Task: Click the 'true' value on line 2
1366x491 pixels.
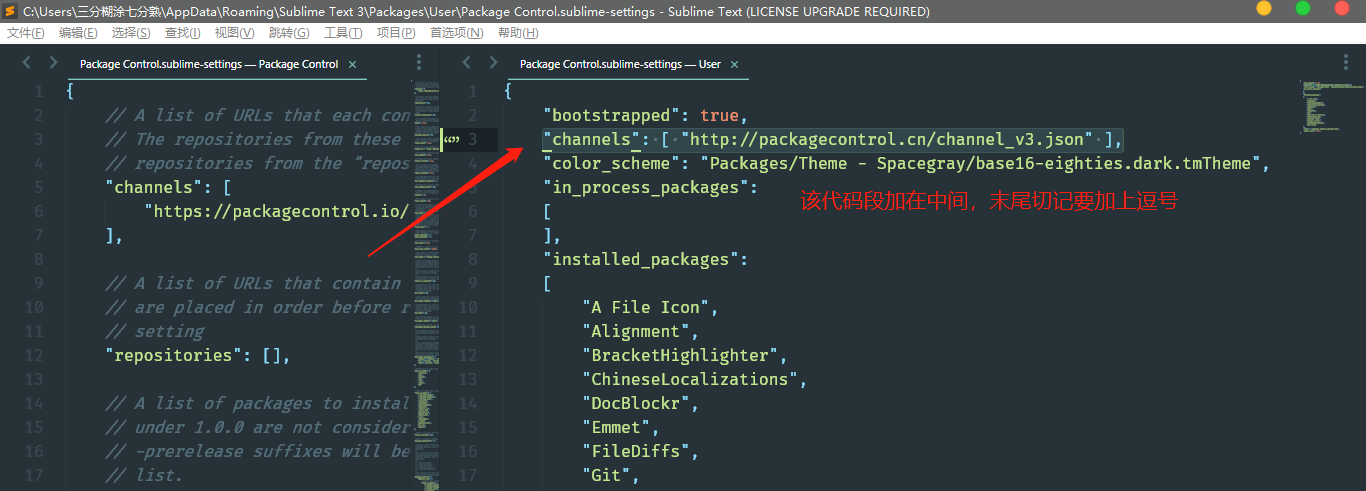Action: tap(719, 115)
